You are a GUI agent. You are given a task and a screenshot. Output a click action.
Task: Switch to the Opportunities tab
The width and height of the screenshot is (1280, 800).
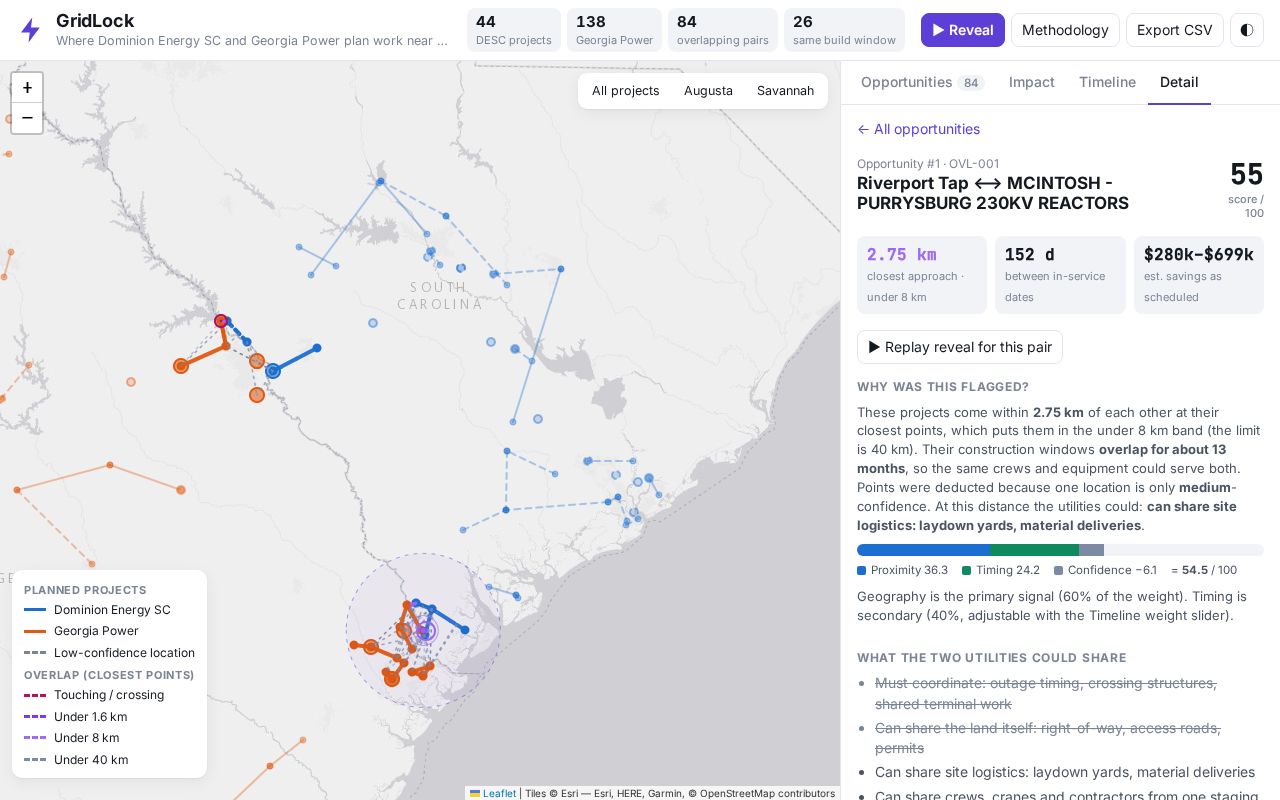coord(922,82)
